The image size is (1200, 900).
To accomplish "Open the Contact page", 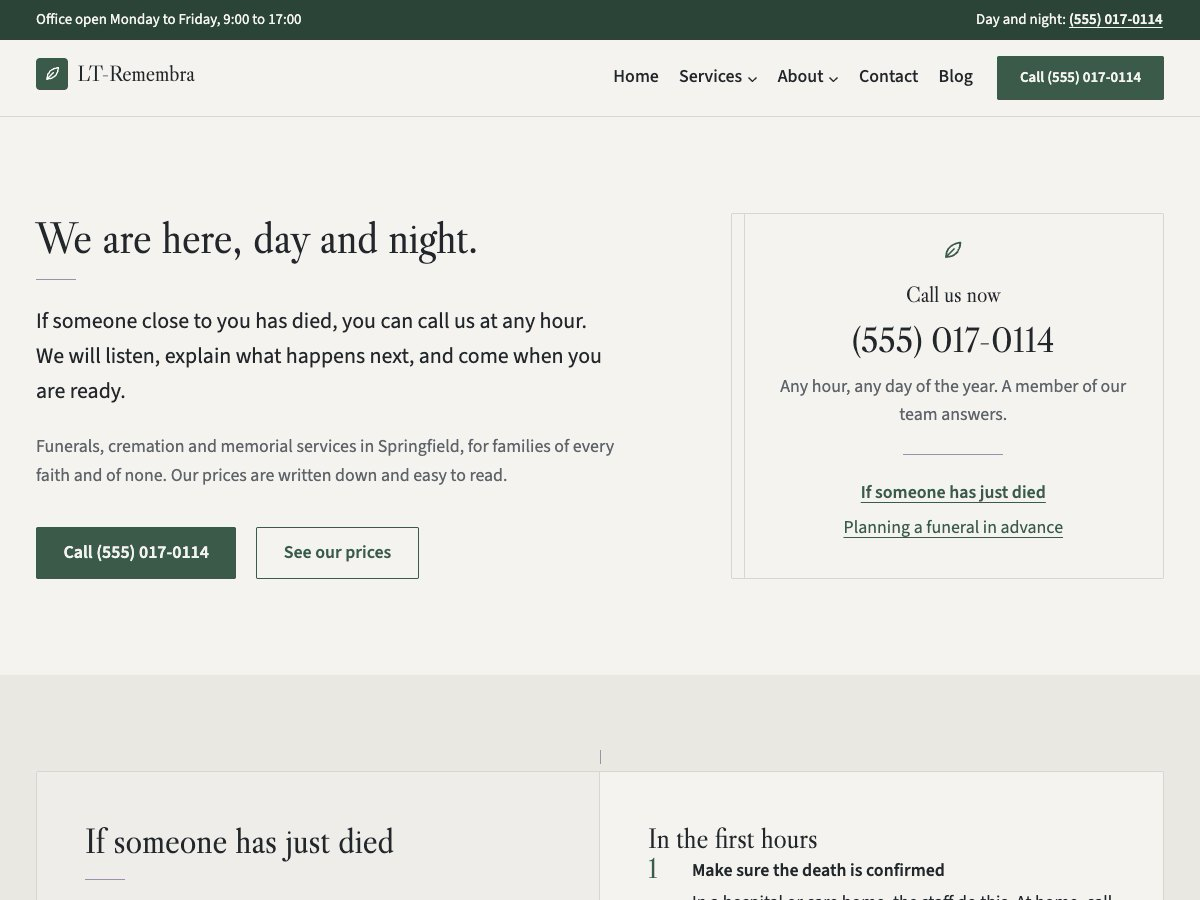I will click(x=888, y=77).
